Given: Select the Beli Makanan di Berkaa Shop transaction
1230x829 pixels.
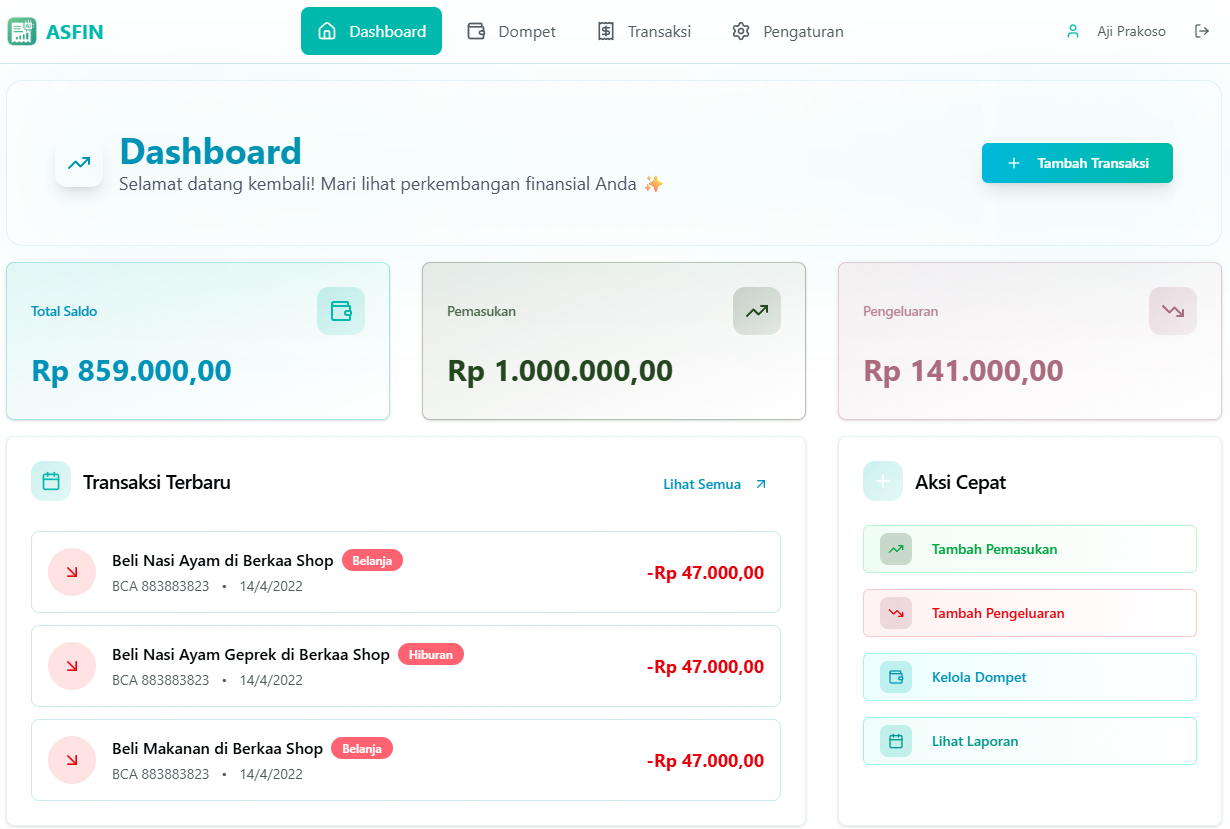Looking at the screenshot, I should point(406,760).
